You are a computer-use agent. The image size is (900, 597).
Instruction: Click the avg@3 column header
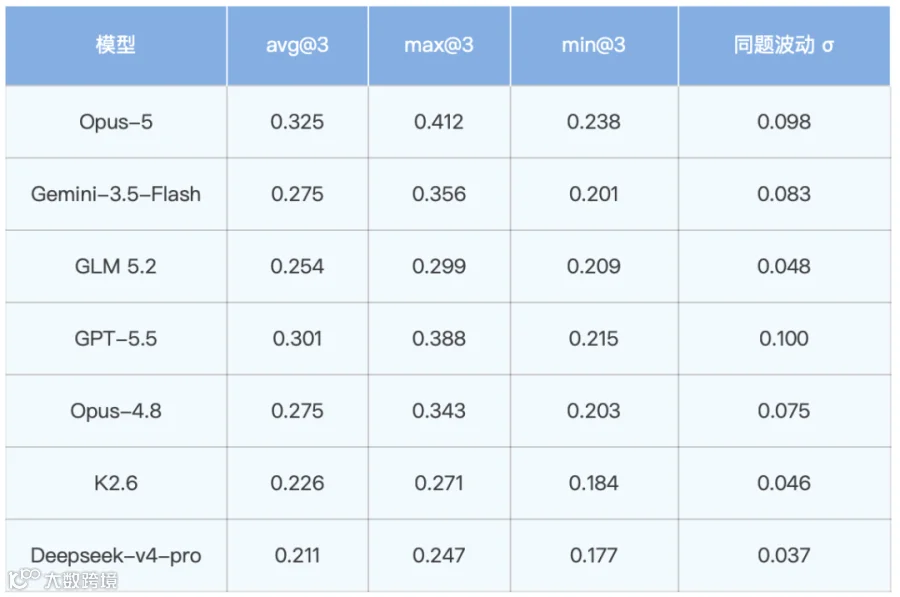297,45
